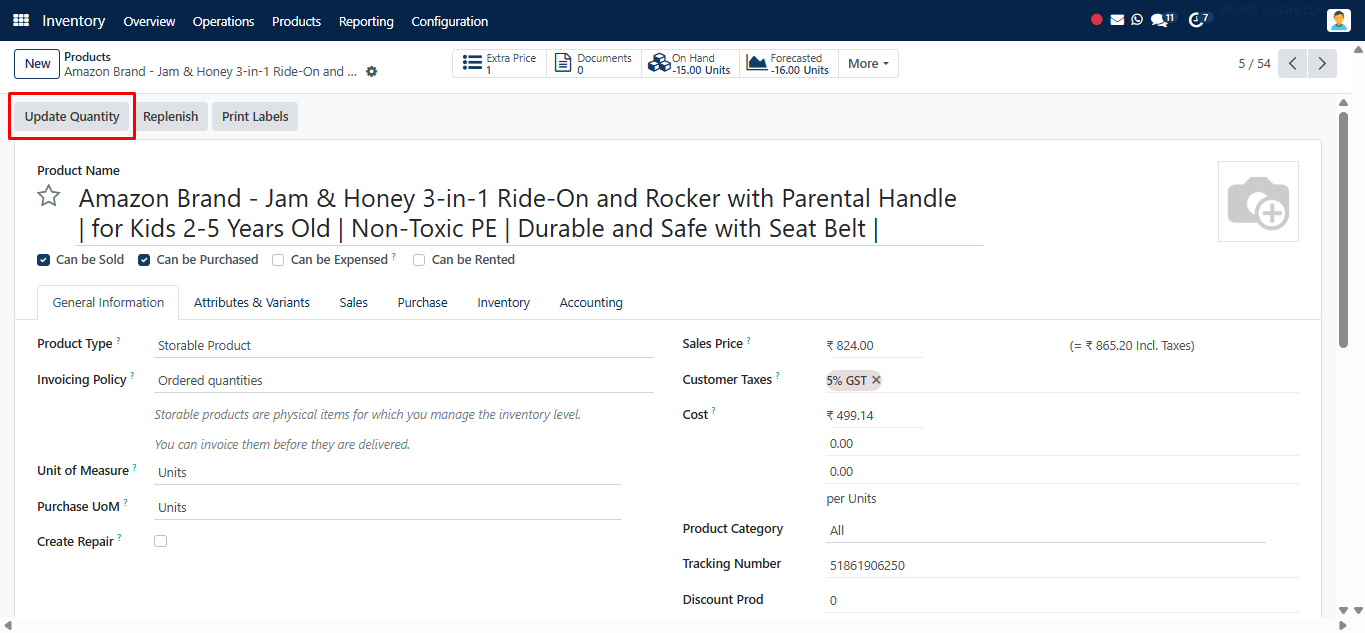Mark product as favorite with star icon
The image size is (1365, 633).
pyautogui.click(x=49, y=196)
